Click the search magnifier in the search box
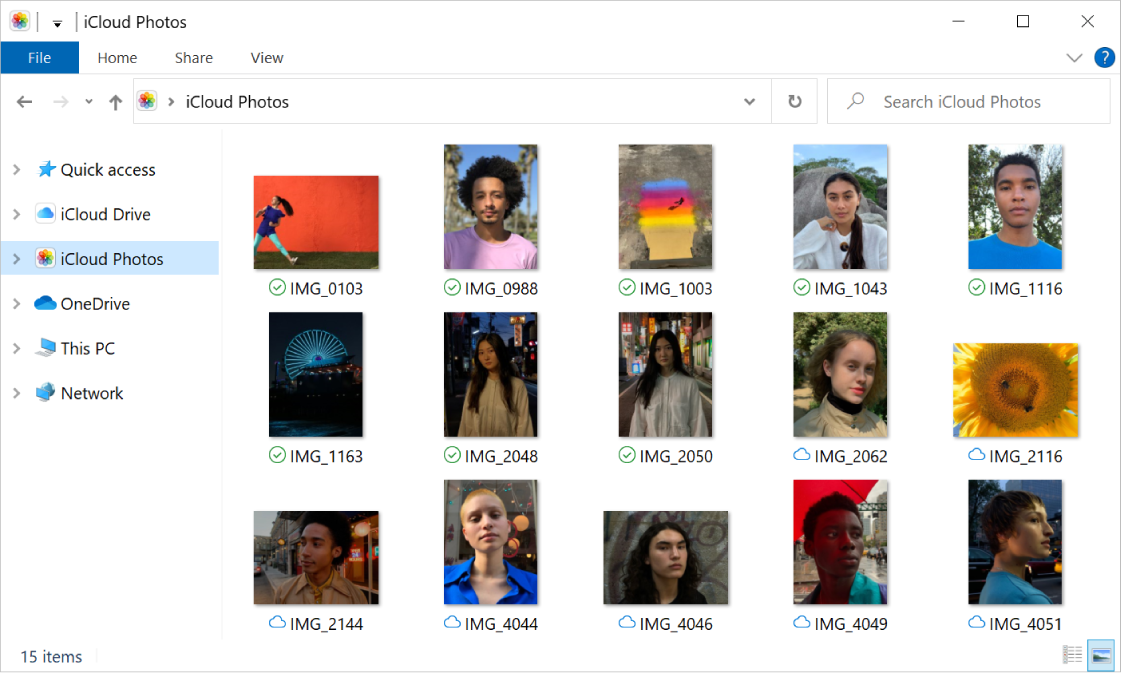 (x=853, y=101)
